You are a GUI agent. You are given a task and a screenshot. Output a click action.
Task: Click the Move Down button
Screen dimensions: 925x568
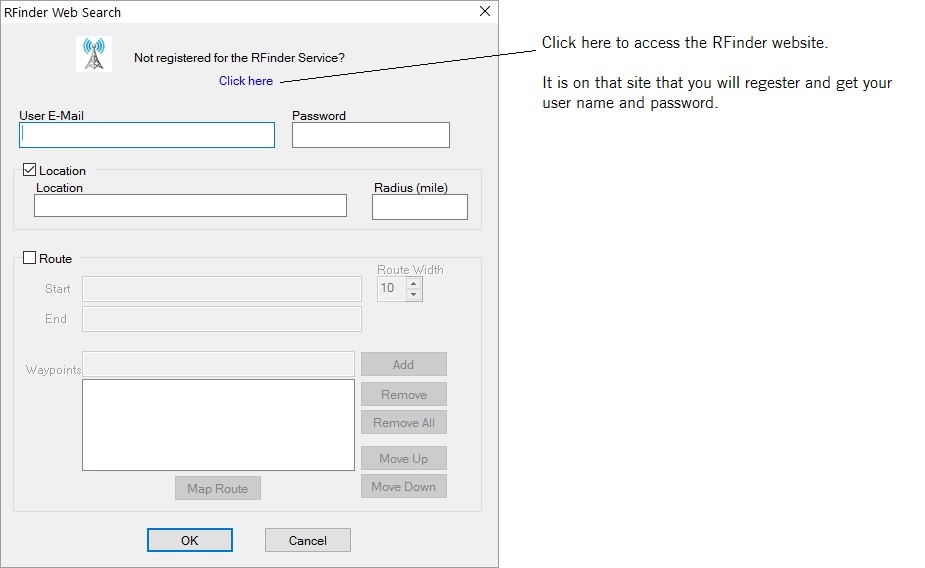(404, 487)
